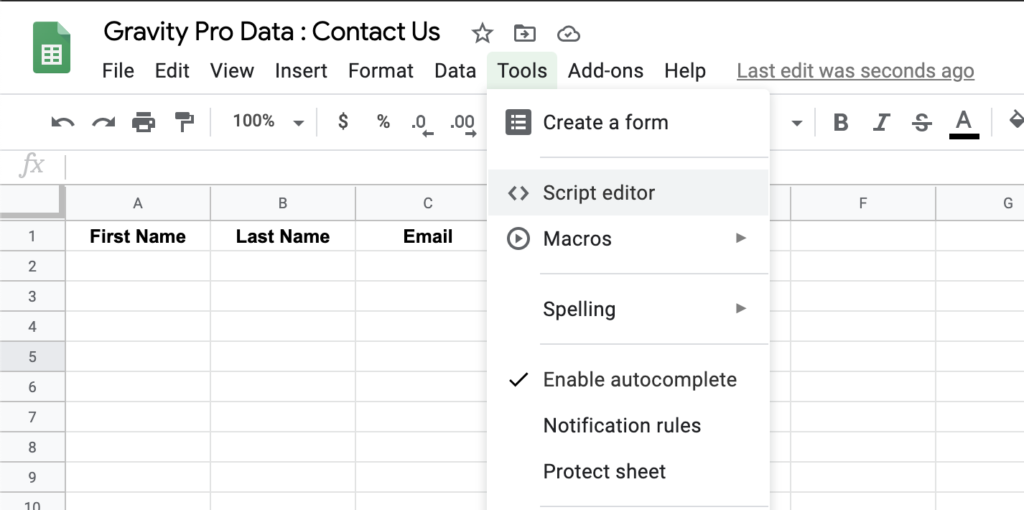Viewport: 1024px width, 510px height.
Task: Star the Gravity Pro Data document
Action: point(482,33)
